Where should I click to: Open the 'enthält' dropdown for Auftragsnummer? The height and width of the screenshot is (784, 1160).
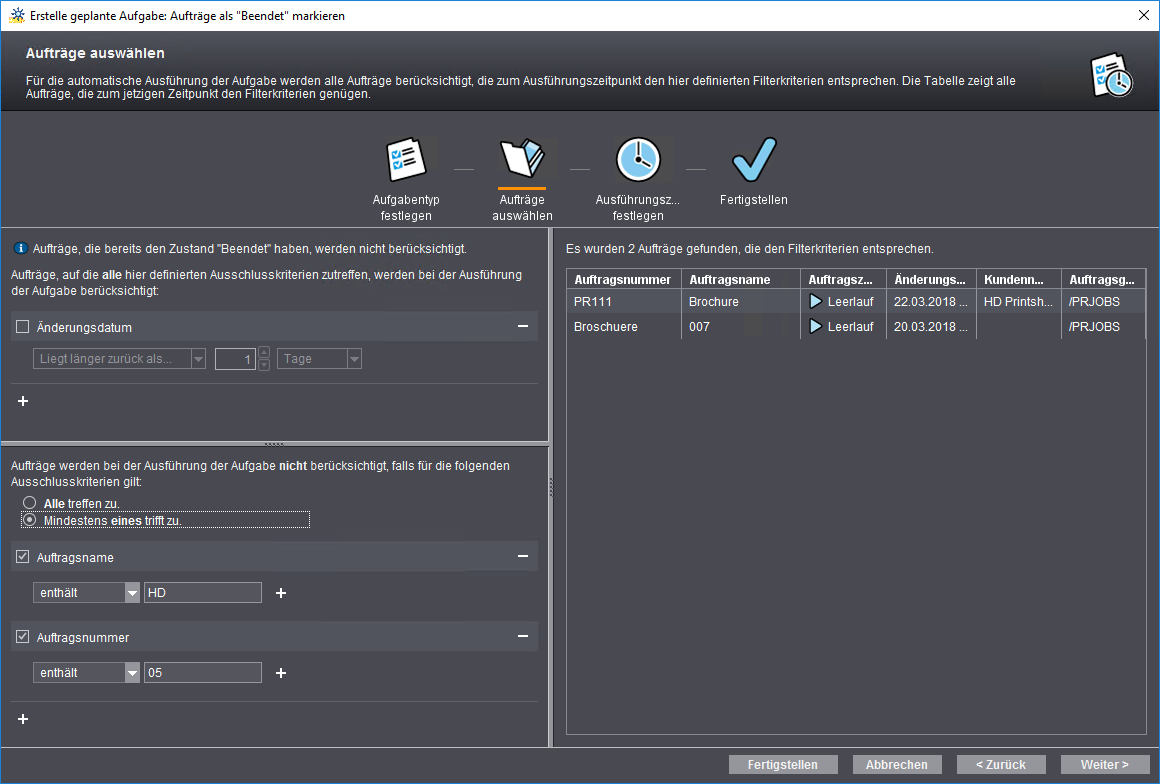[87, 672]
